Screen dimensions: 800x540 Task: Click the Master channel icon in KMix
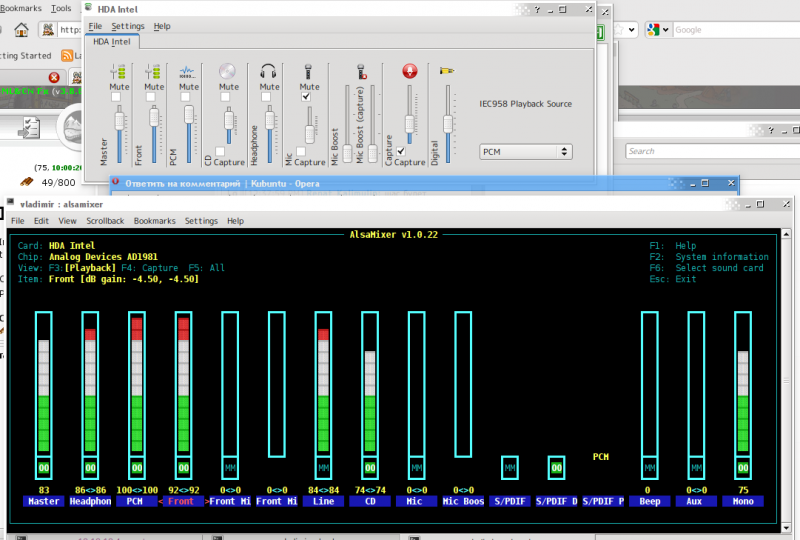point(118,71)
